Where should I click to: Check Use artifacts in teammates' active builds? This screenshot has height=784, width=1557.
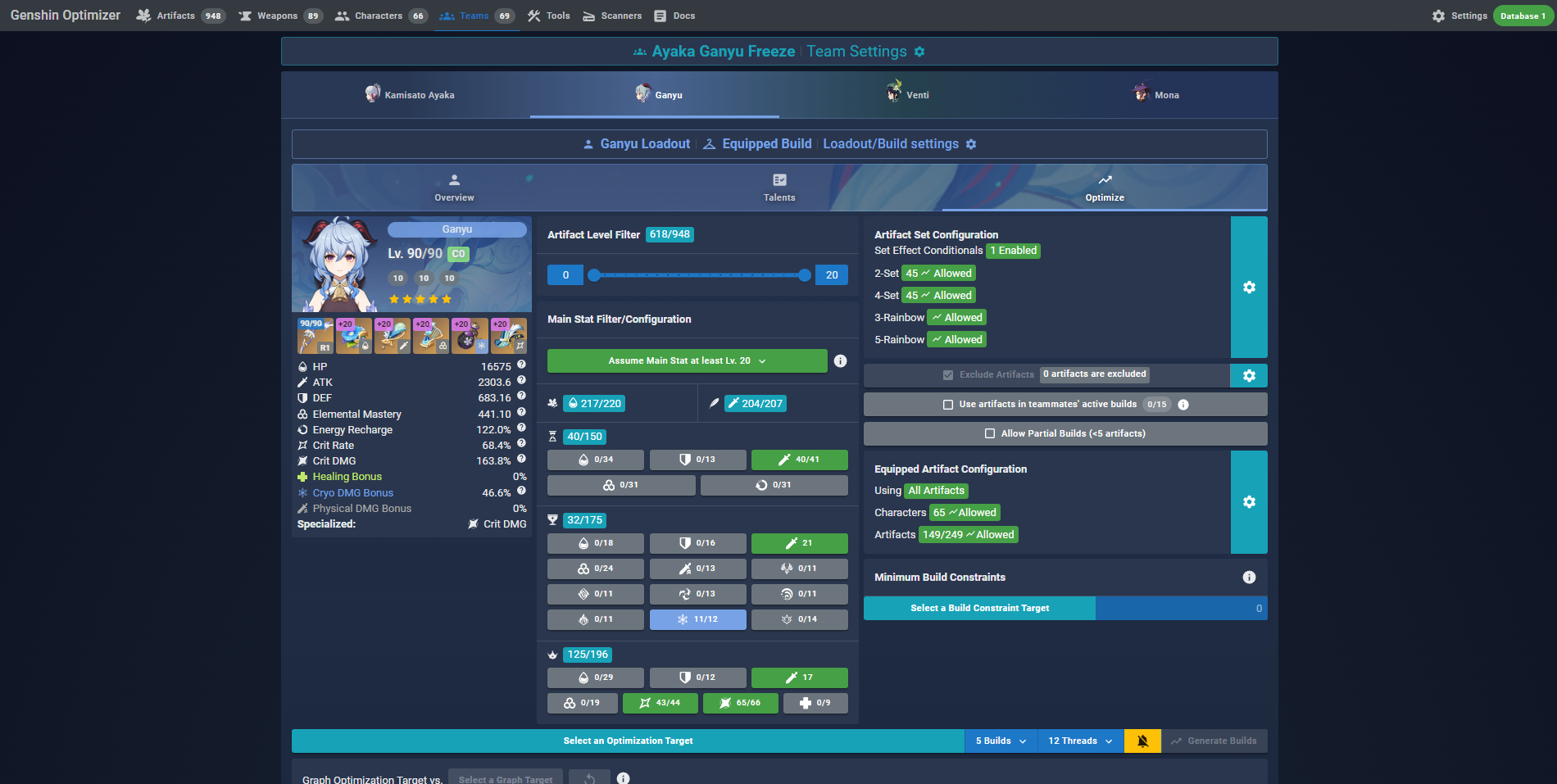pos(948,405)
